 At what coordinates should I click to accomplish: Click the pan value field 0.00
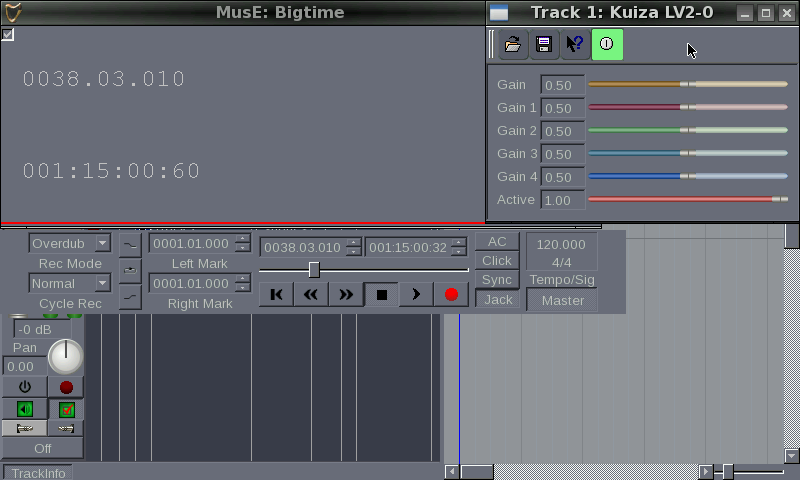[x=25, y=366]
